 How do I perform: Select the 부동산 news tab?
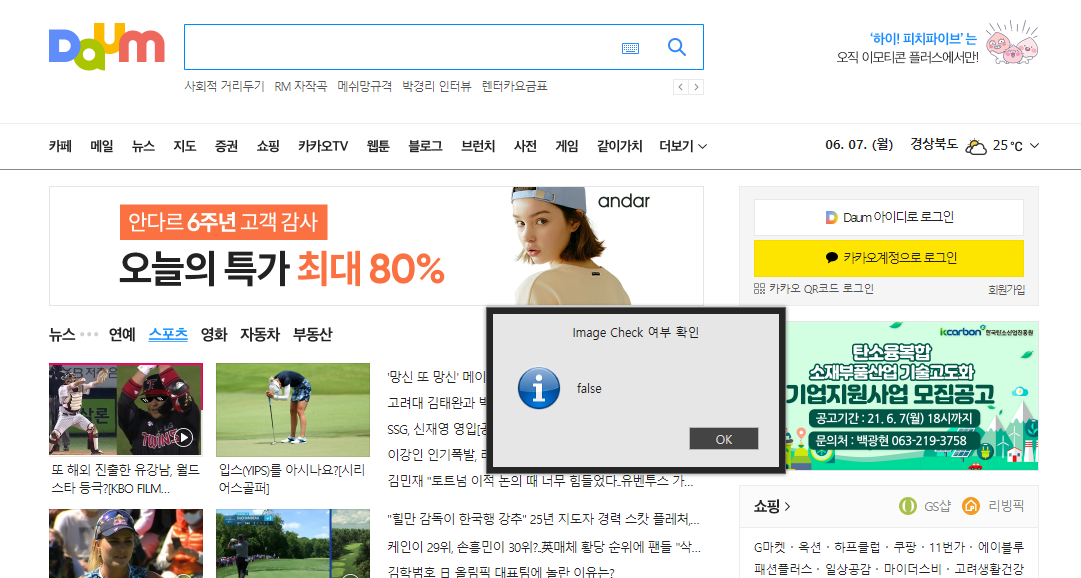pyautogui.click(x=312, y=335)
